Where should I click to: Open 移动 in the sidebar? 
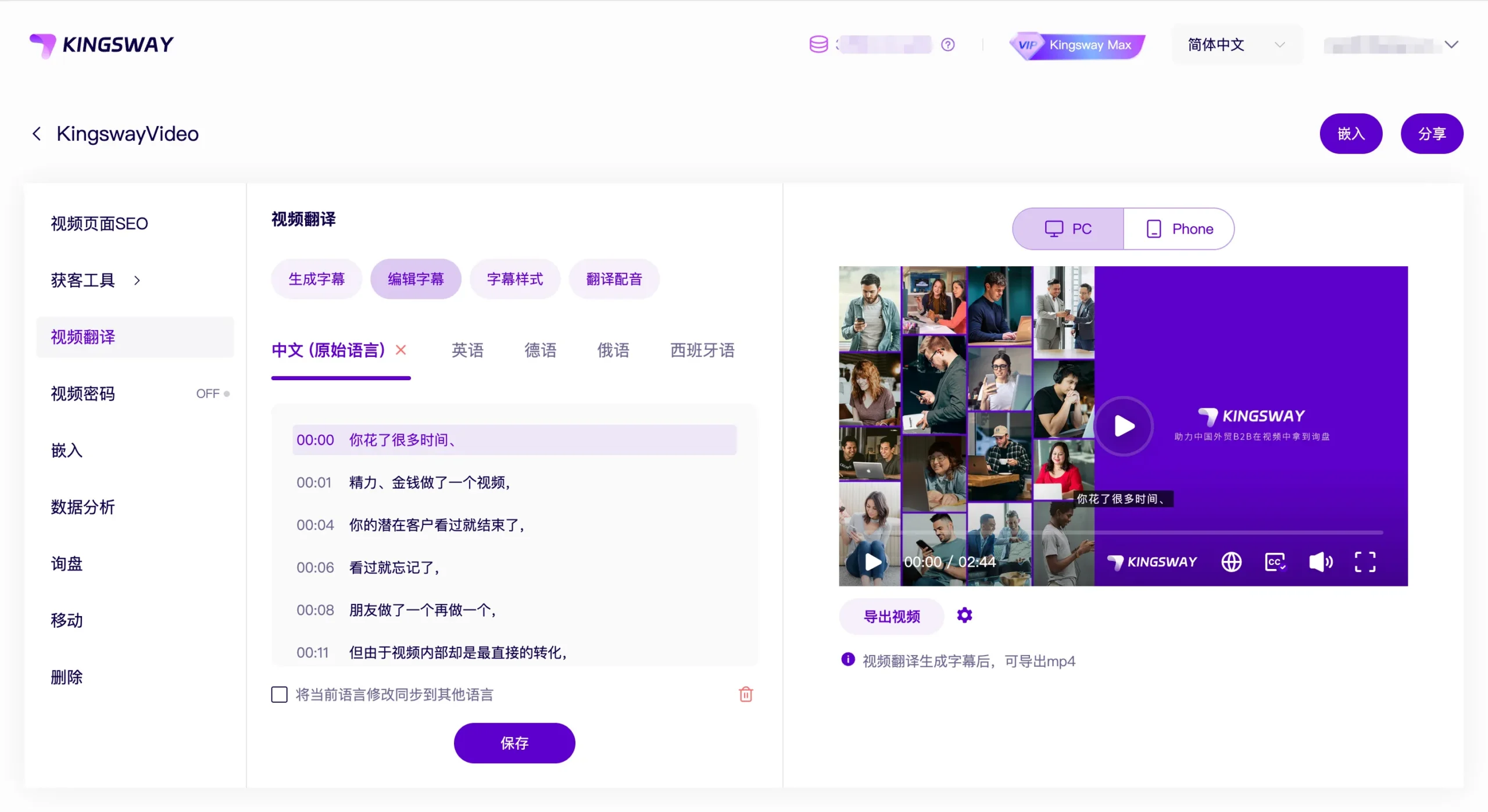[x=67, y=620]
